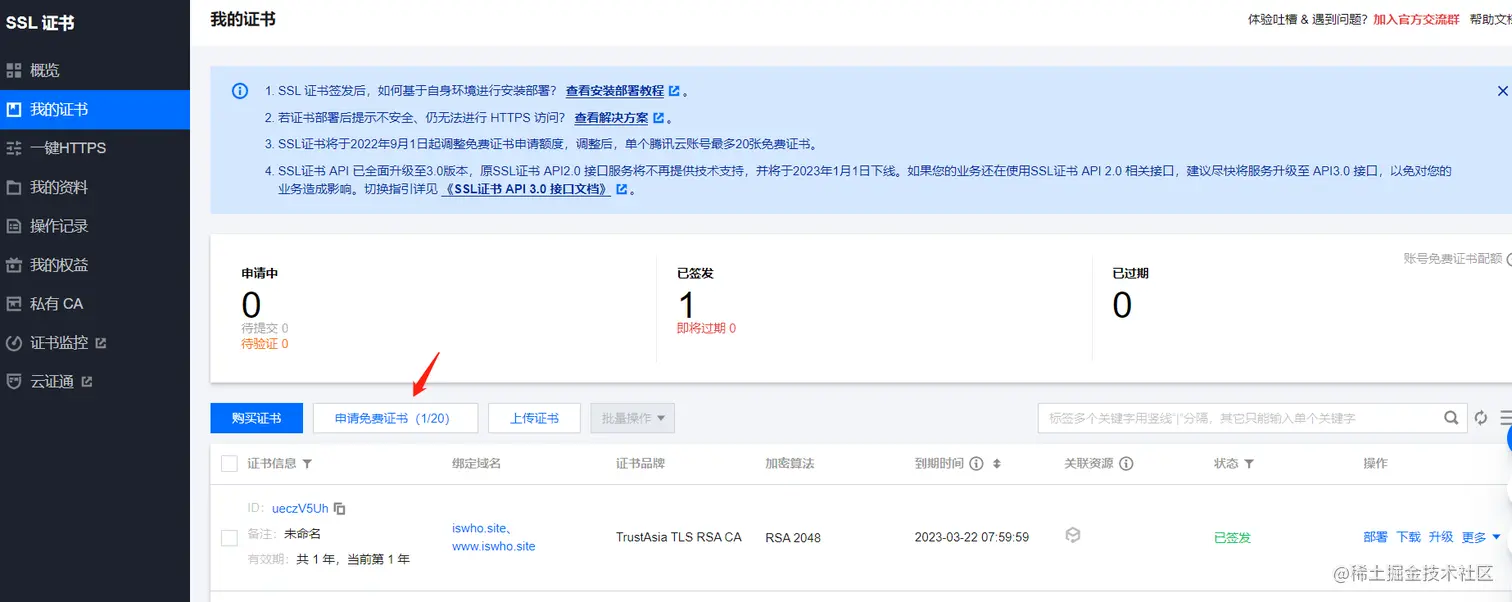Click the blue info icon in notice

click(240, 91)
